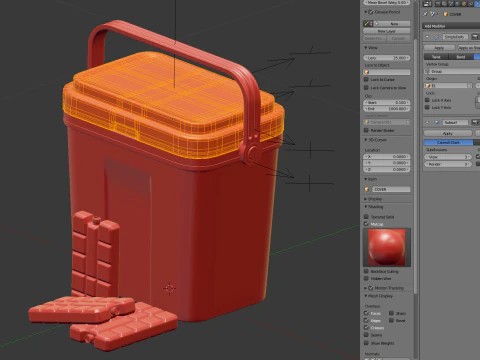Adjust the Clip Start value field

(387, 102)
